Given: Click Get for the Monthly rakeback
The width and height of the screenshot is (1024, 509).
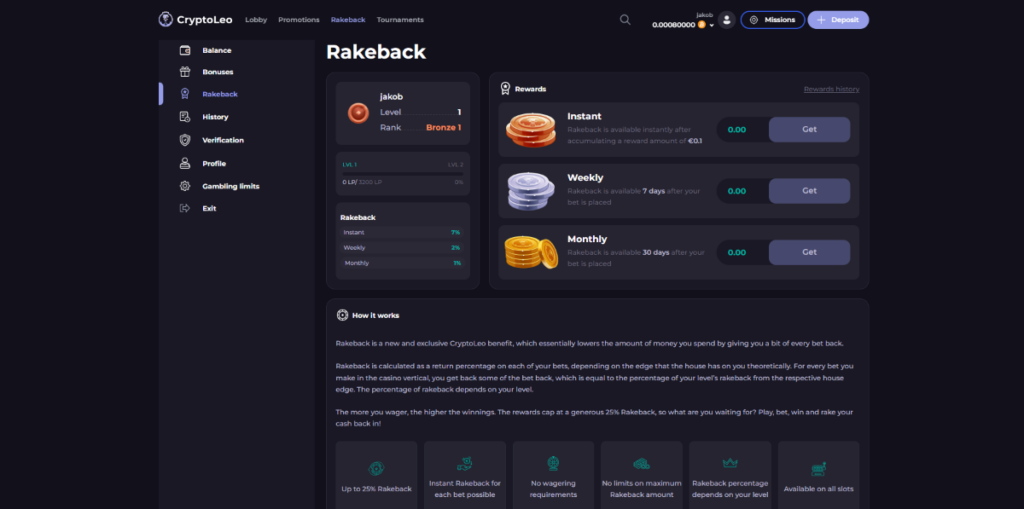Looking at the screenshot, I should (809, 252).
